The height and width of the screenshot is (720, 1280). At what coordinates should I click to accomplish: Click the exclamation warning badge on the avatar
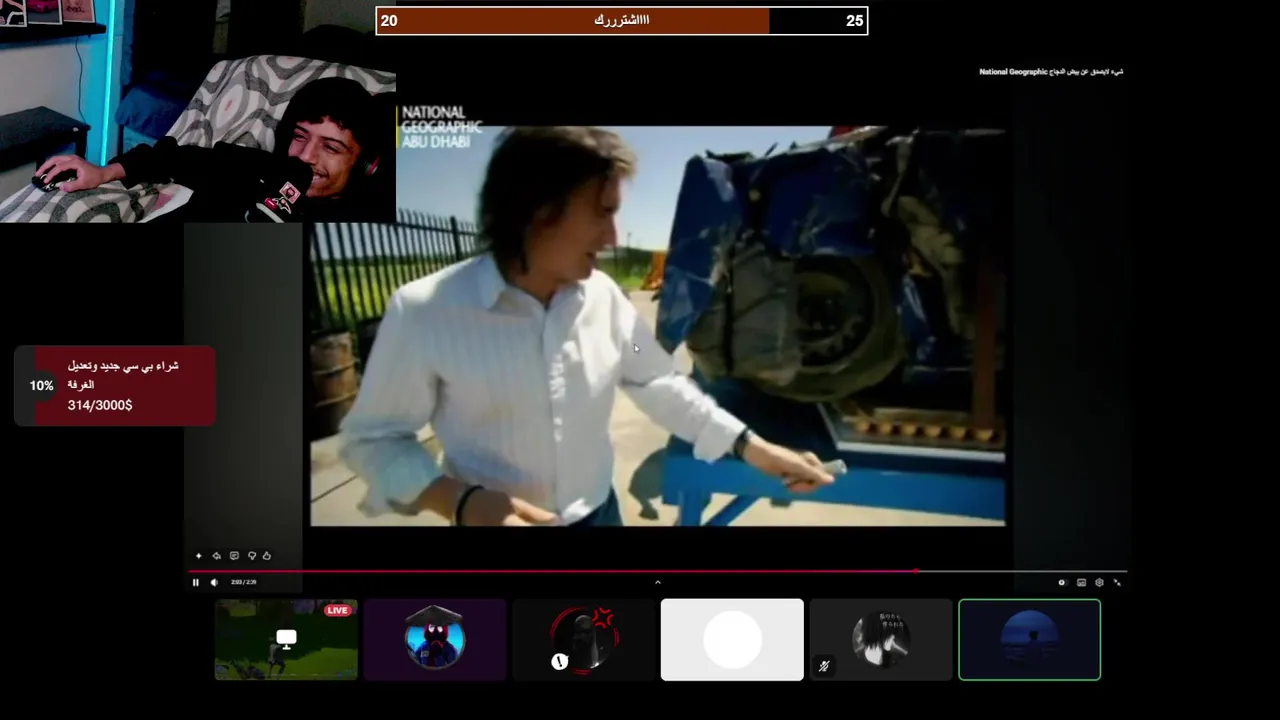click(560, 661)
